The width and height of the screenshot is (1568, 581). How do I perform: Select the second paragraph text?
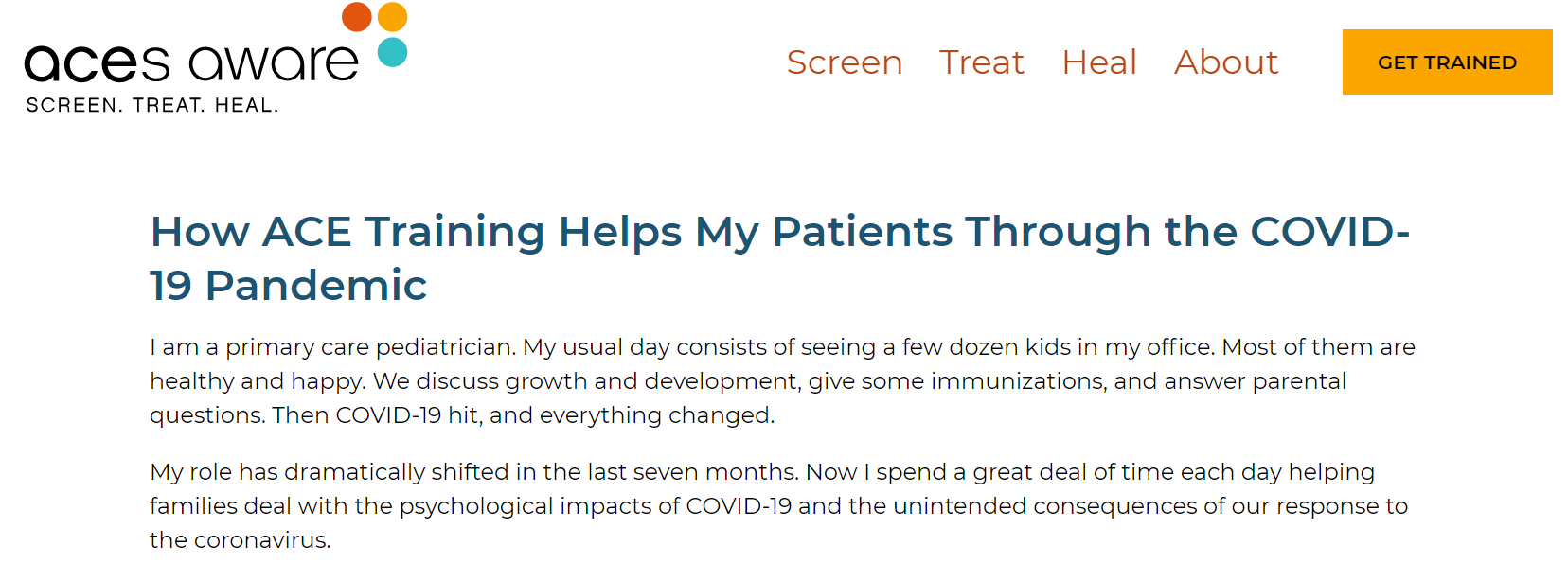757,505
